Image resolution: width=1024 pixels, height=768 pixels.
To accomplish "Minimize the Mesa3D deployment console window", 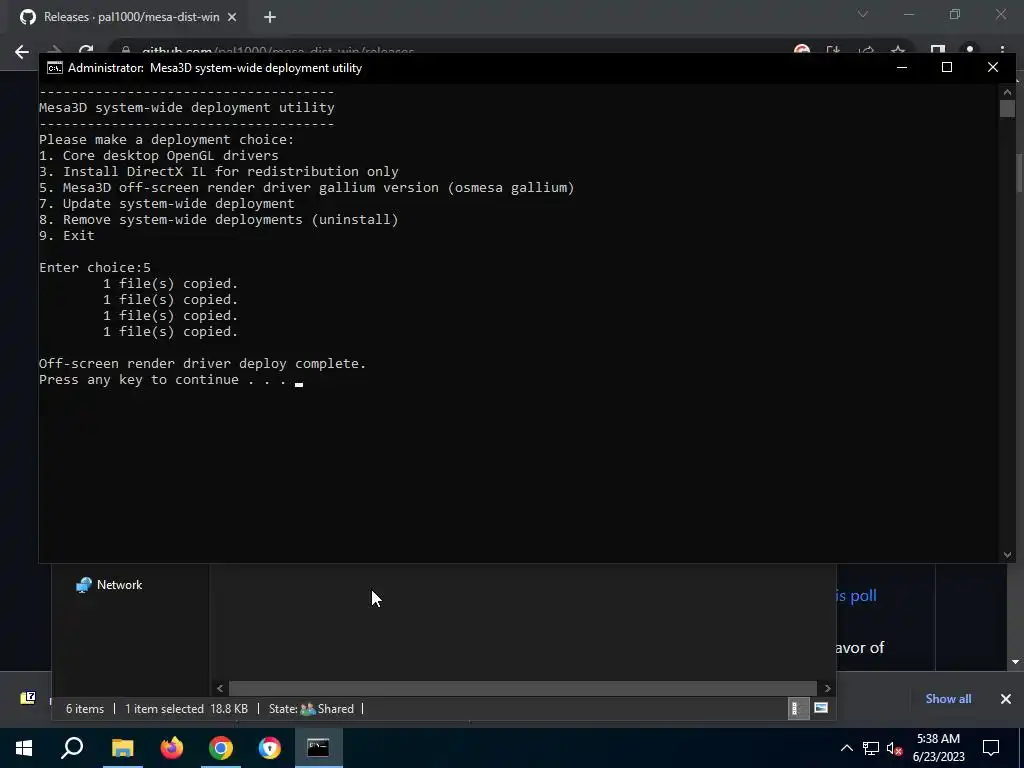I will click(902, 67).
